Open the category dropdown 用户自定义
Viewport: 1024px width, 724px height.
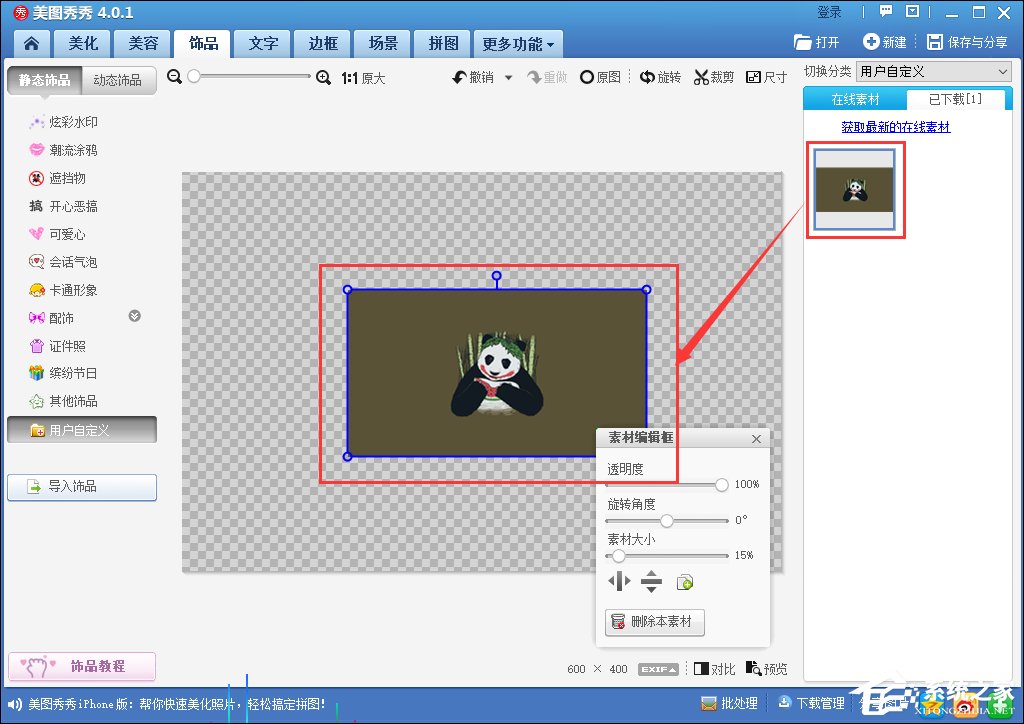[934, 71]
